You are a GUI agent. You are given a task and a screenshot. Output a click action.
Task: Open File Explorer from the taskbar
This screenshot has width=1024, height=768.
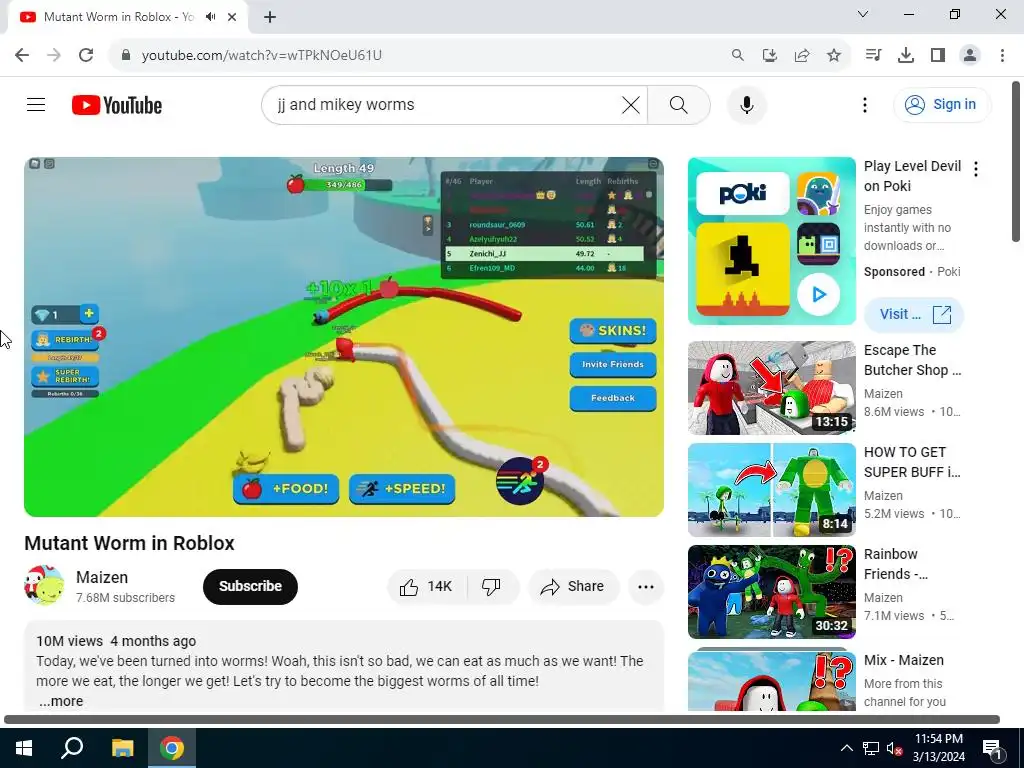pyautogui.click(x=122, y=748)
